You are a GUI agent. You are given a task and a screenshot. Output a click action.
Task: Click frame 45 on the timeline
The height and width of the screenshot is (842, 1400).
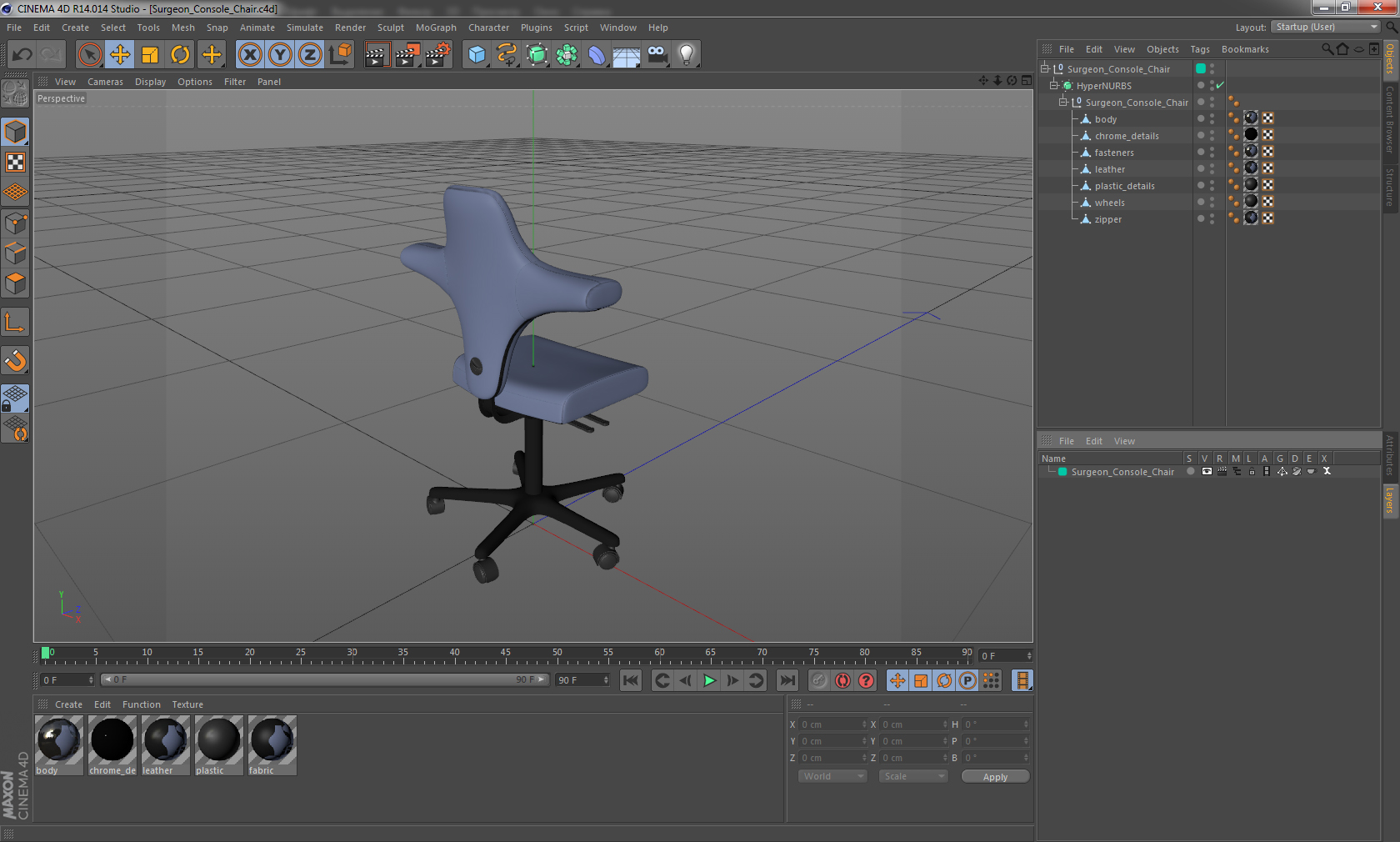tap(506, 654)
